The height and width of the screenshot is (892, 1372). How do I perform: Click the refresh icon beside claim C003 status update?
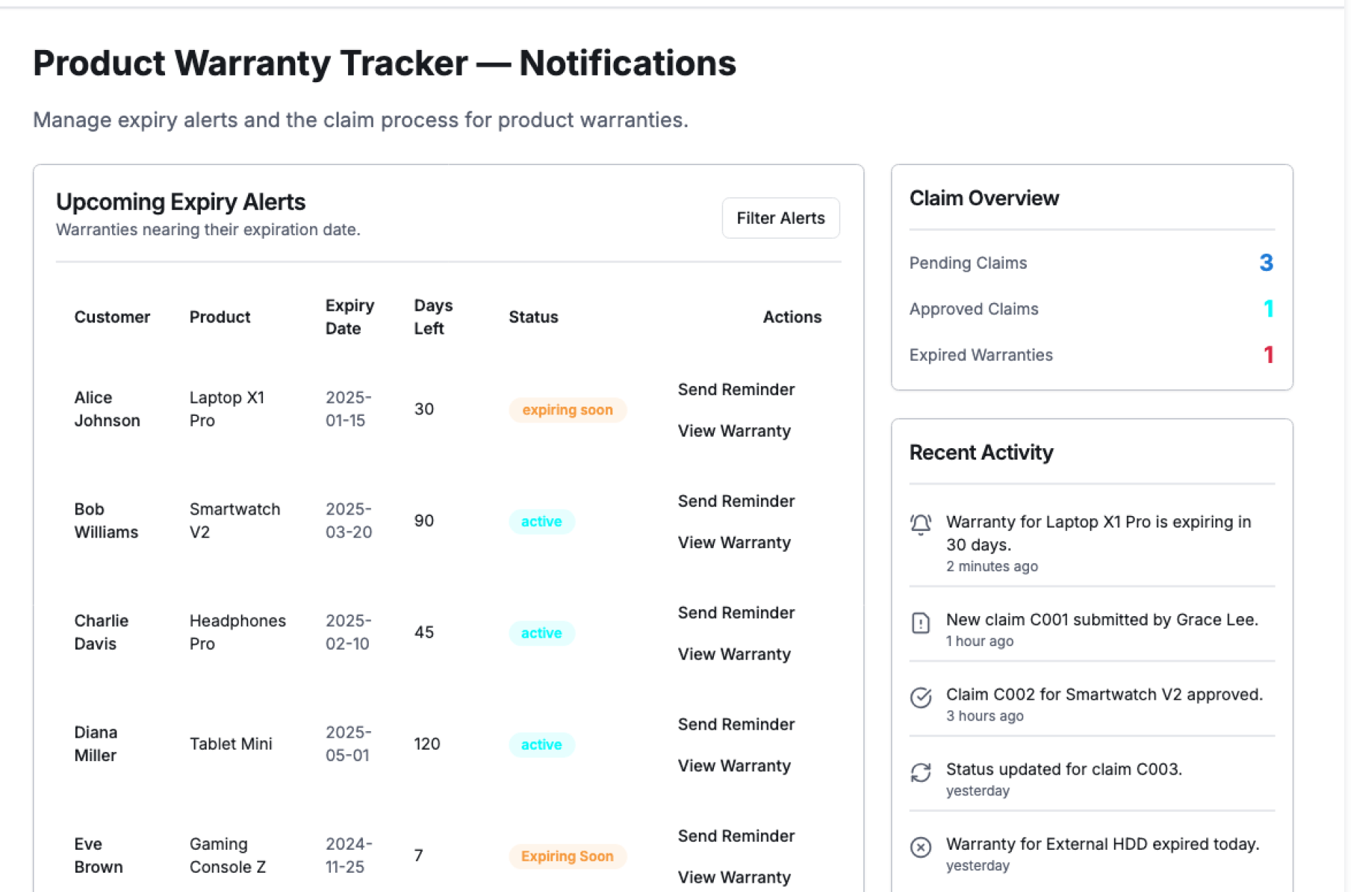(x=920, y=773)
